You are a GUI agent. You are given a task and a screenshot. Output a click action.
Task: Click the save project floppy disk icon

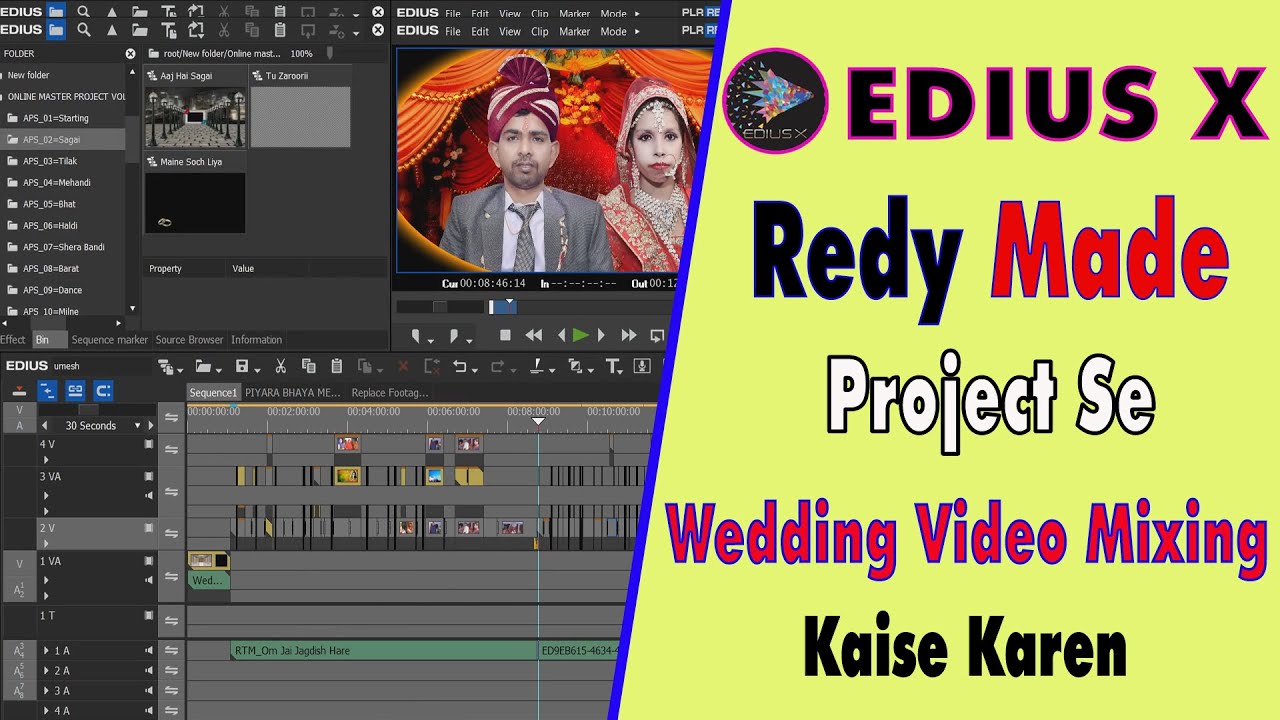(x=241, y=366)
